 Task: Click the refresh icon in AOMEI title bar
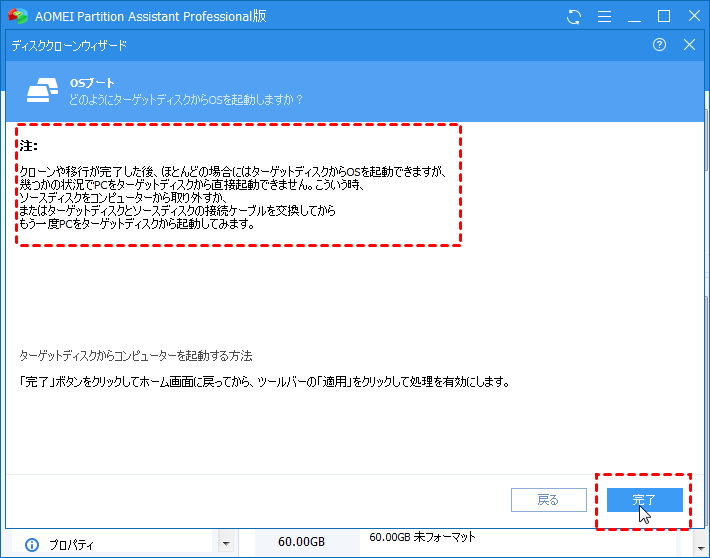(574, 17)
